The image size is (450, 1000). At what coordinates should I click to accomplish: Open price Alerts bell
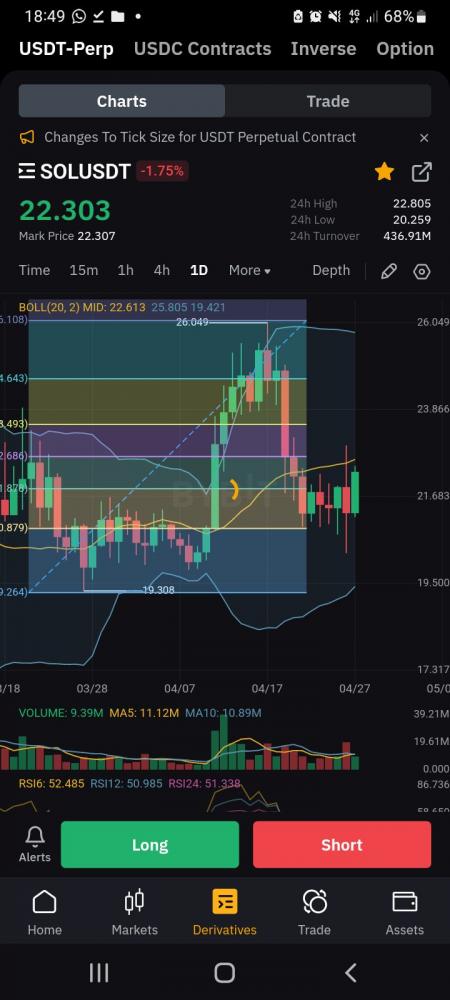pyautogui.click(x=34, y=844)
